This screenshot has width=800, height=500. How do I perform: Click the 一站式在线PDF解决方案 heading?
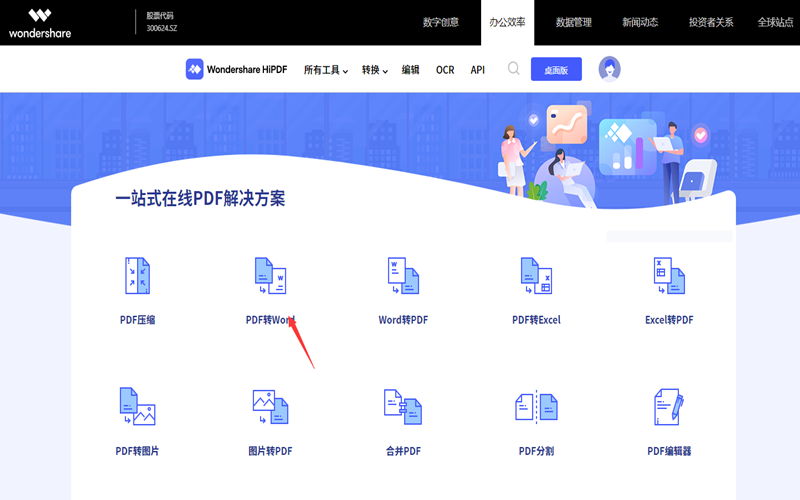coord(200,198)
